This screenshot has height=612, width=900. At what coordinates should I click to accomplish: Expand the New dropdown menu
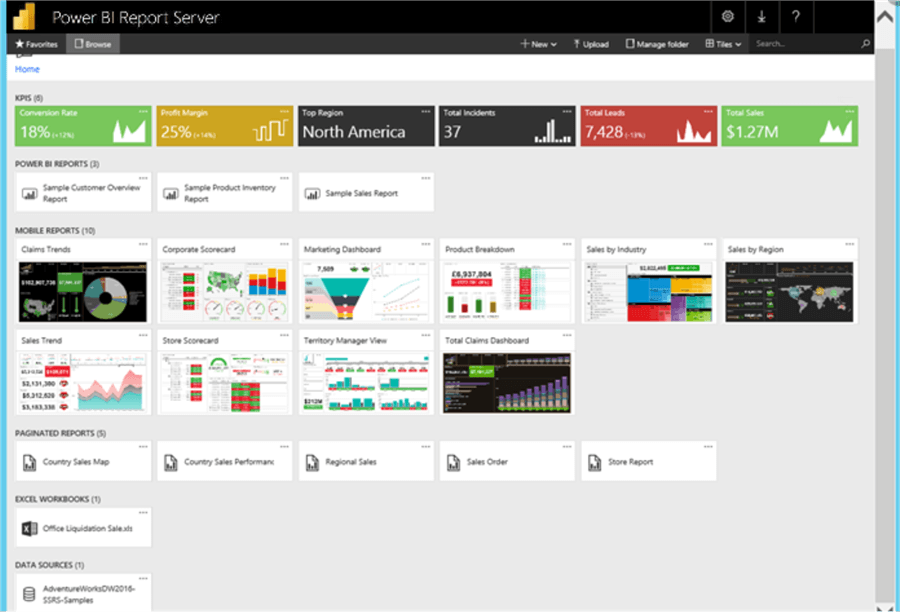(x=538, y=44)
